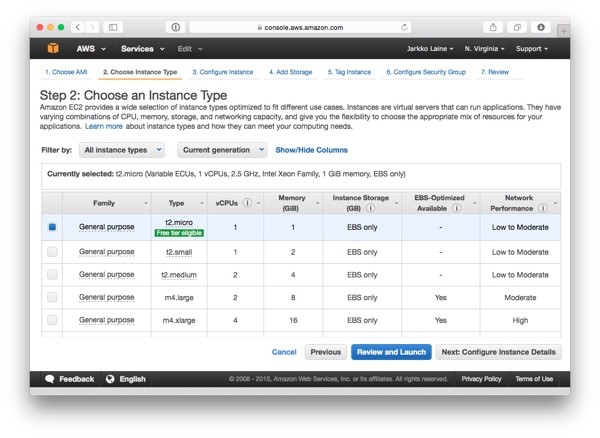Reload the page with refresh icon
Screen dimensions: 600x438
pos(404,27)
